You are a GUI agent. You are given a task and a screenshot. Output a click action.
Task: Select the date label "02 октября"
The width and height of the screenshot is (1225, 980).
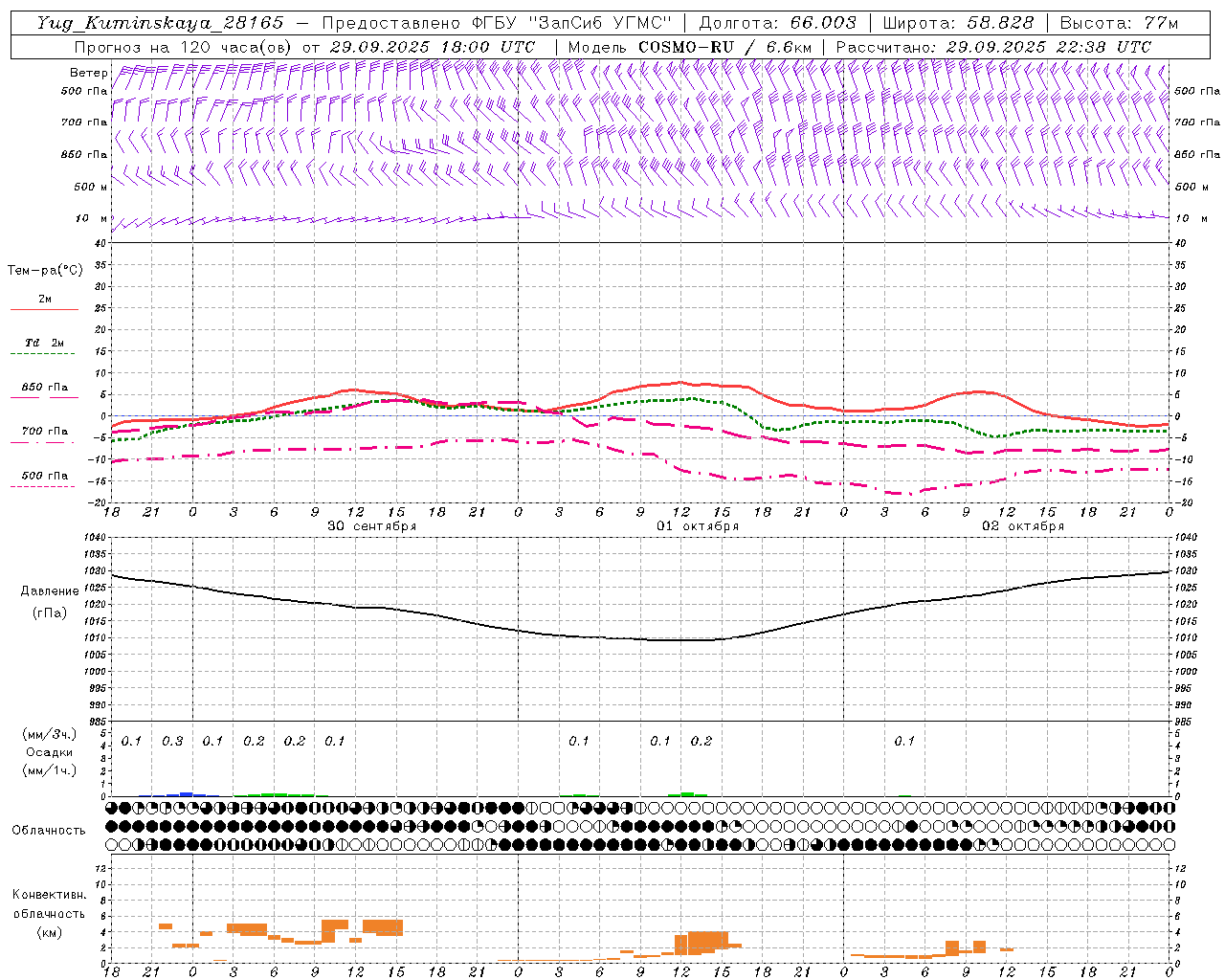pos(1023,526)
